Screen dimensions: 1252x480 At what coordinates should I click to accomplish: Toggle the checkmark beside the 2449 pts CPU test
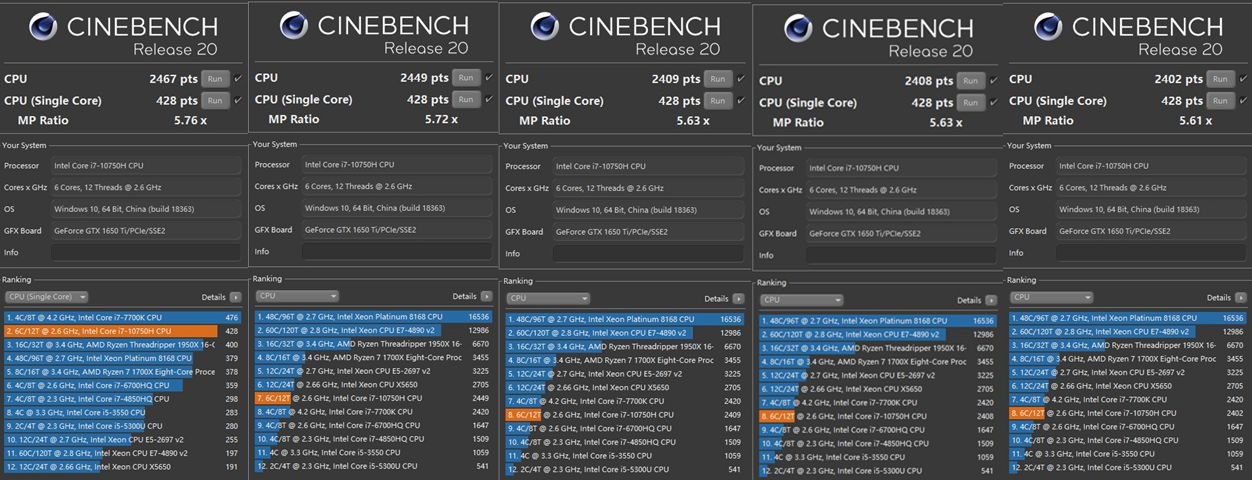click(488, 78)
